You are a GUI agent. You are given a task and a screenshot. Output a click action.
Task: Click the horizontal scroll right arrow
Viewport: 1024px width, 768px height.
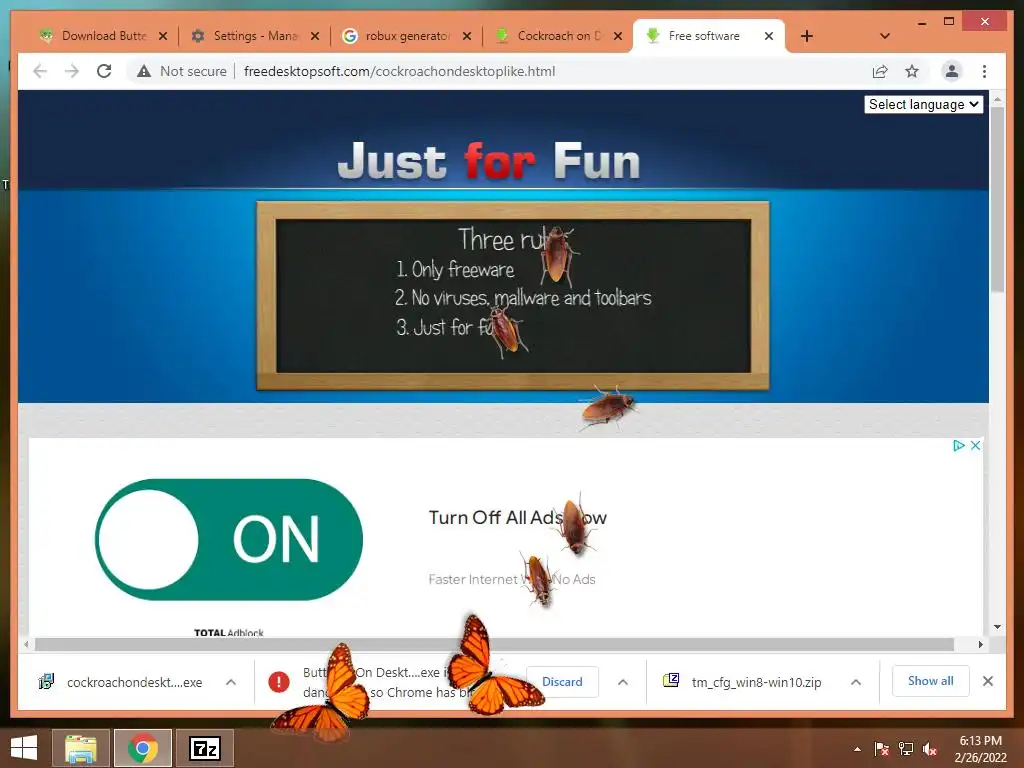coord(980,645)
